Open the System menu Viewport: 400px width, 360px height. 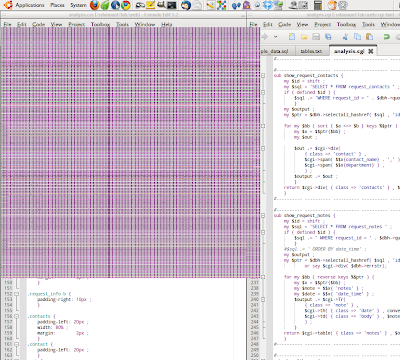78,5
